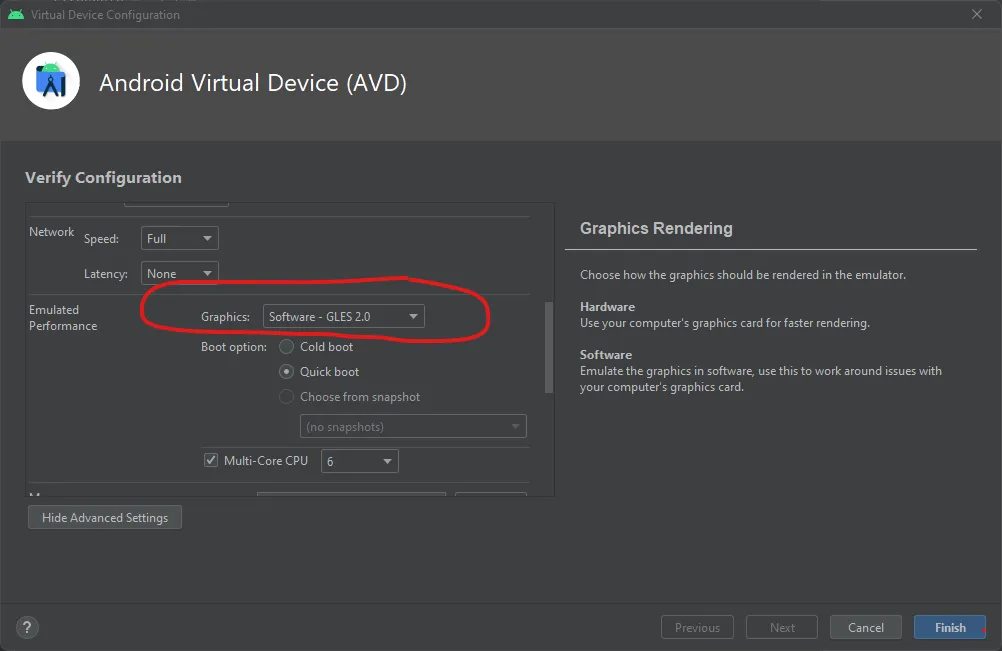Open the help question mark button
Viewport: 1002px width, 651px height.
(x=27, y=627)
